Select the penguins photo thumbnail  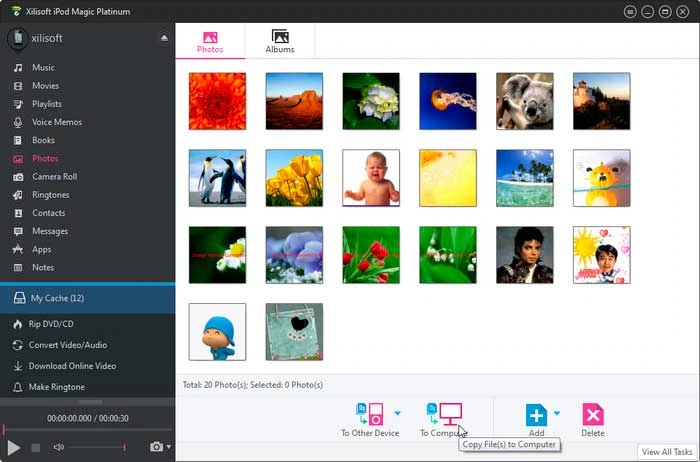pyautogui.click(x=217, y=178)
